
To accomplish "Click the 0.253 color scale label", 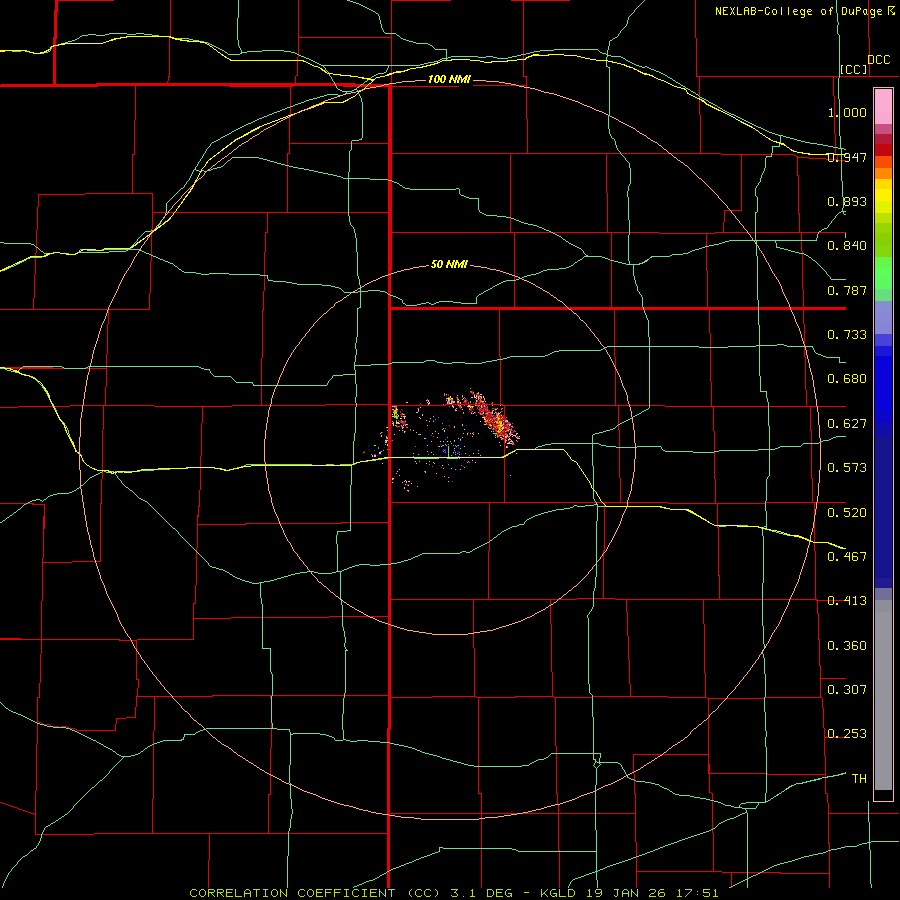I will pyautogui.click(x=847, y=734).
